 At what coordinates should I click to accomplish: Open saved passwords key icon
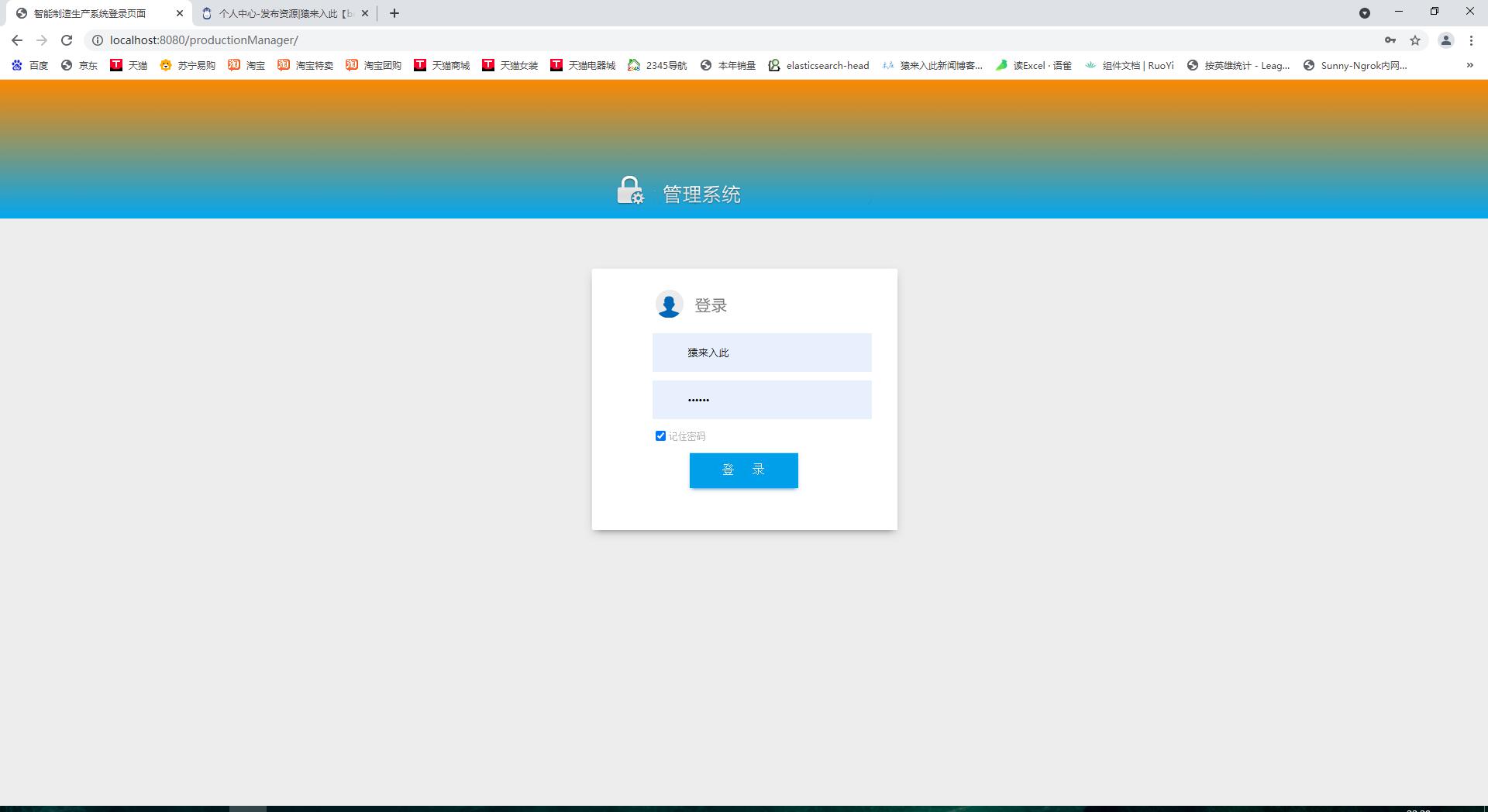click(1390, 40)
